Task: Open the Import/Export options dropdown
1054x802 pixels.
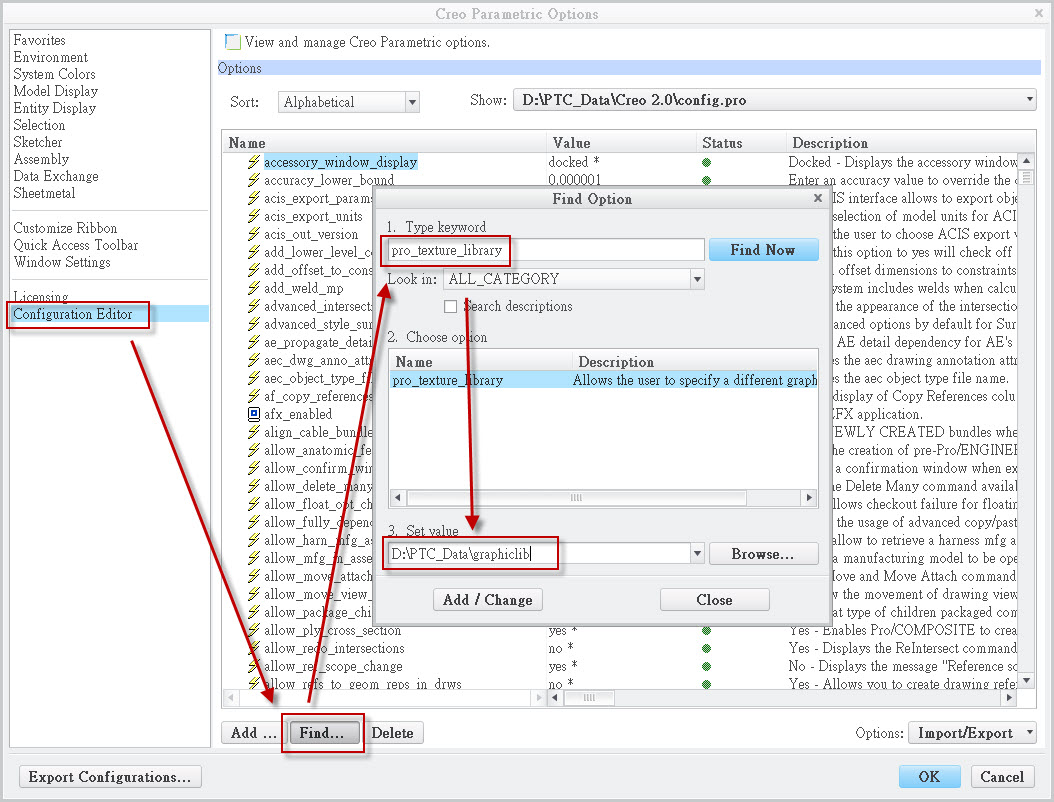Action: coord(1030,733)
